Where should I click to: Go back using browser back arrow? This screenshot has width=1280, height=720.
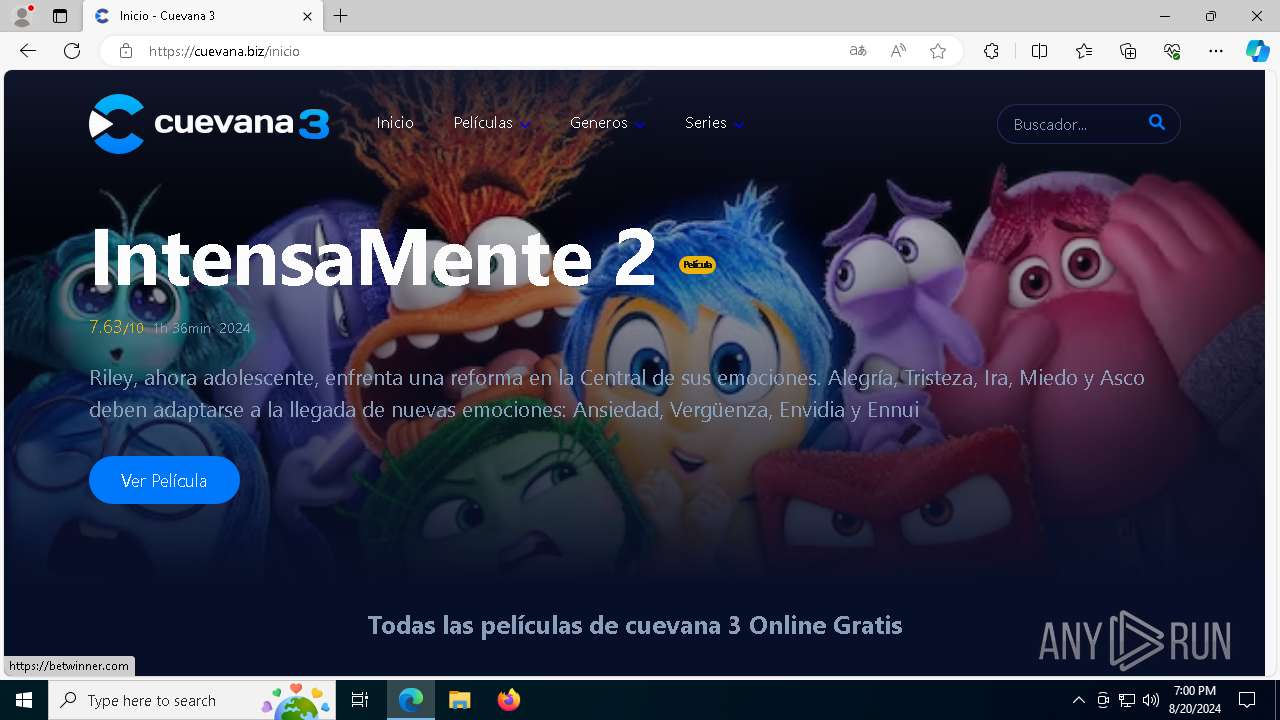pyautogui.click(x=28, y=51)
